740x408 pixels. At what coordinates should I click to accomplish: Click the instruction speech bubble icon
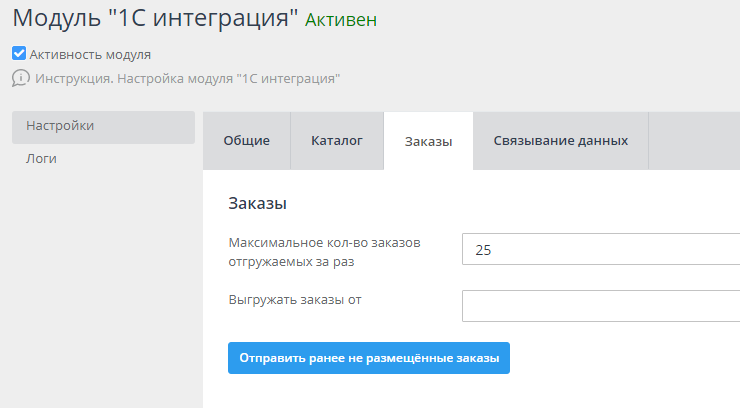pyautogui.click(x=20, y=78)
